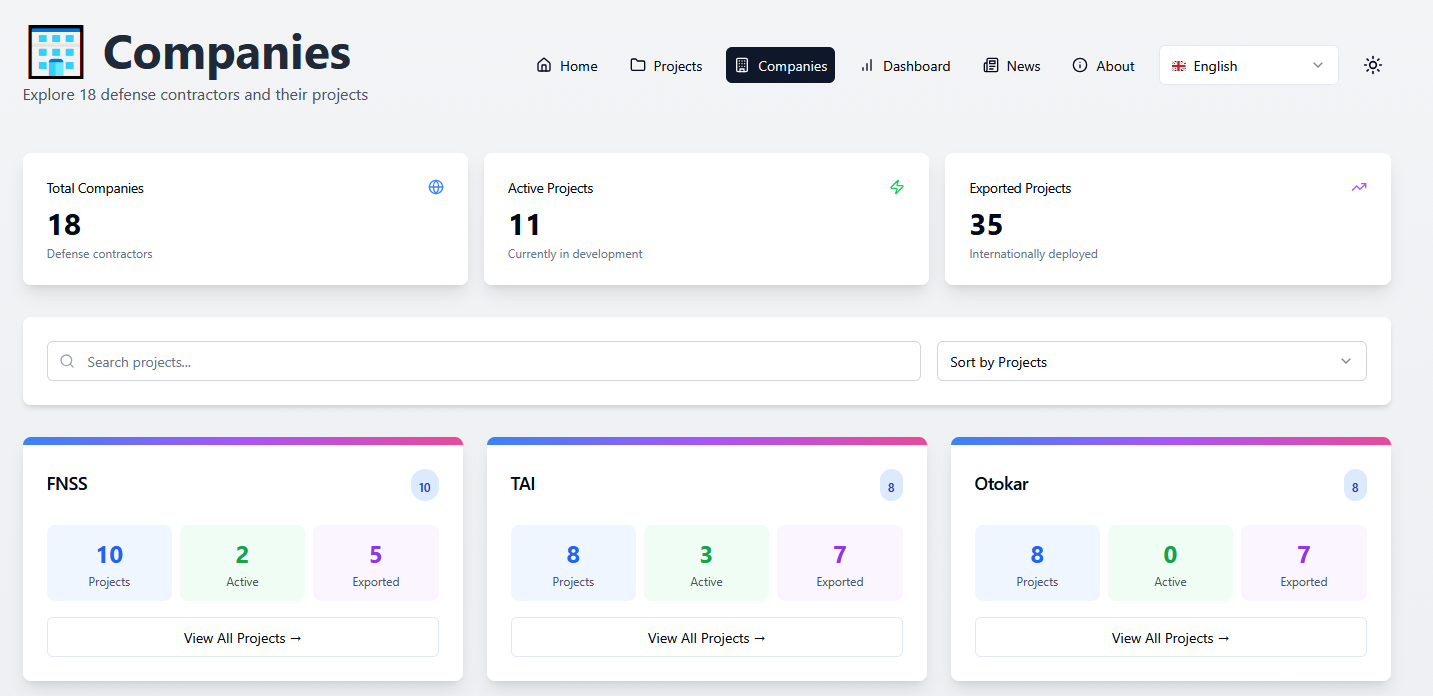Click the News newspaper icon
The height and width of the screenshot is (696, 1433).
click(989, 65)
